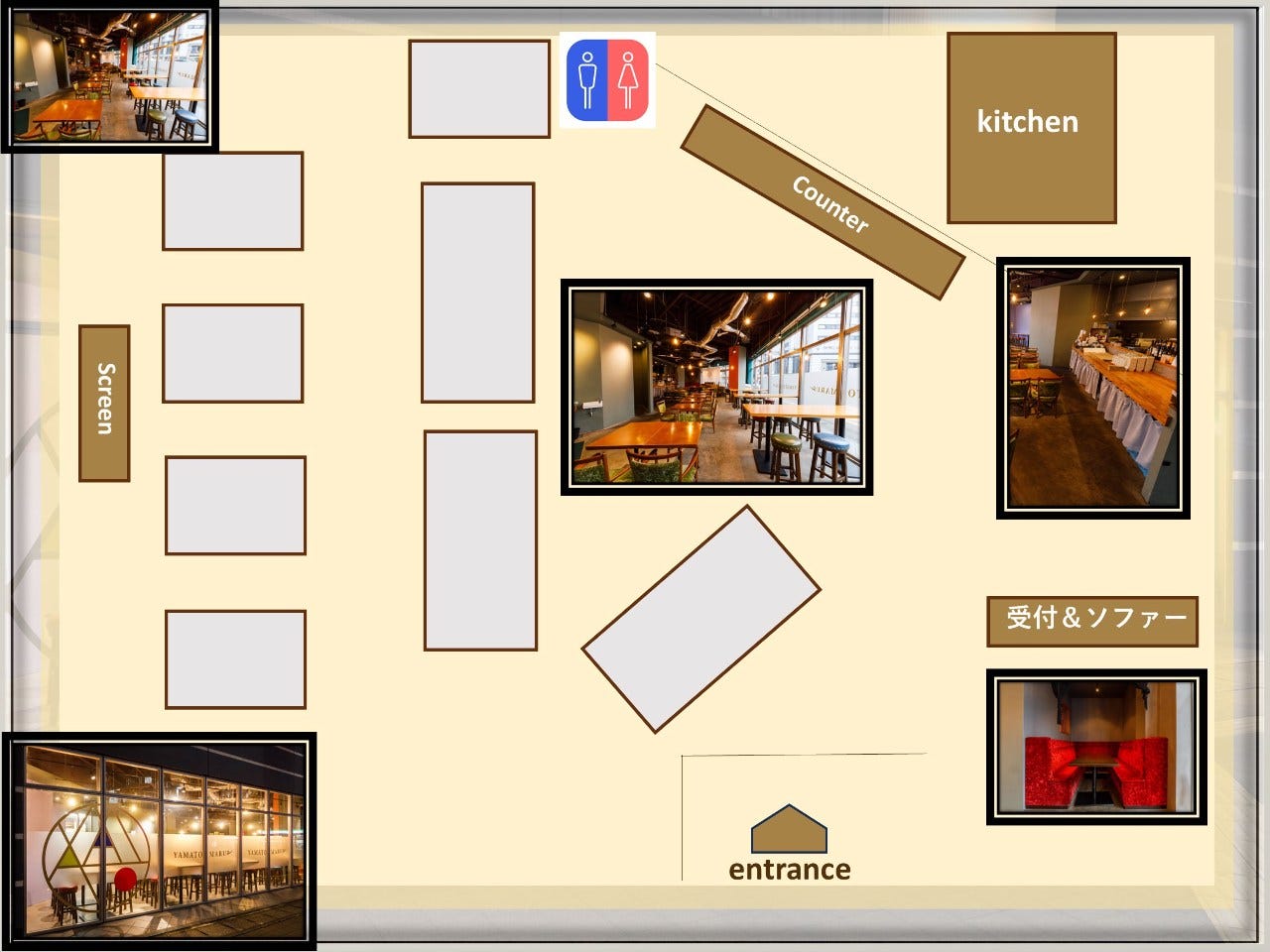Select the upper tall table in the middle column
Viewport: 1270px width, 952px height.
point(478,293)
